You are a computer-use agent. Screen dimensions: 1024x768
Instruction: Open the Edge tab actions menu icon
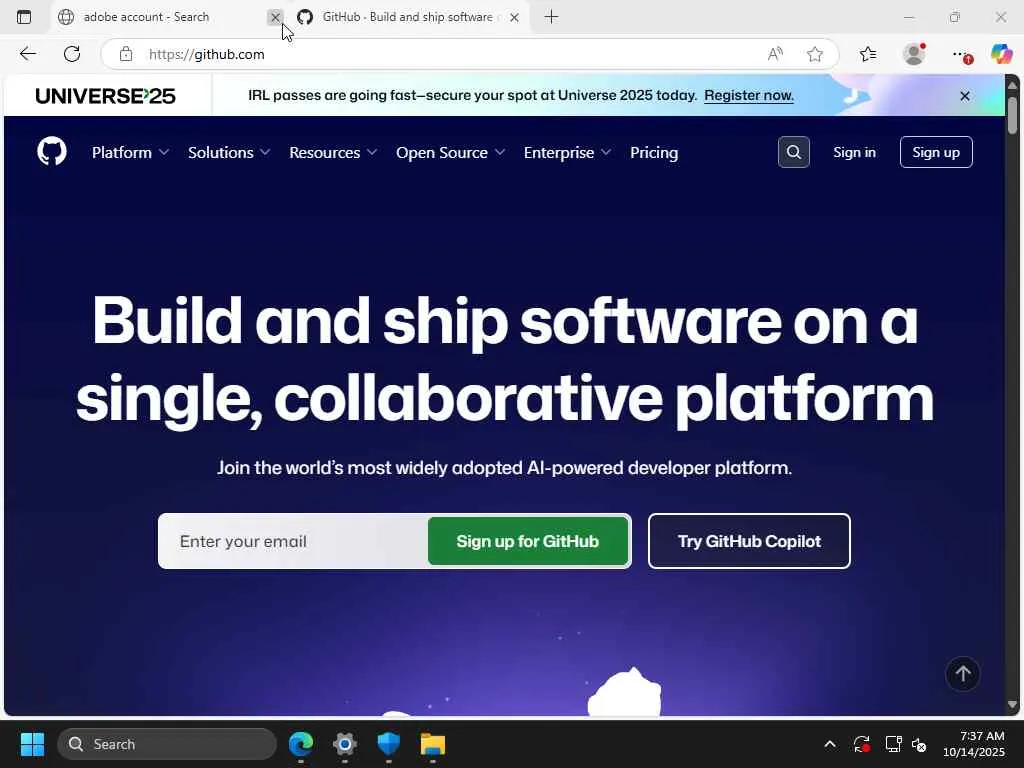(x=24, y=17)
